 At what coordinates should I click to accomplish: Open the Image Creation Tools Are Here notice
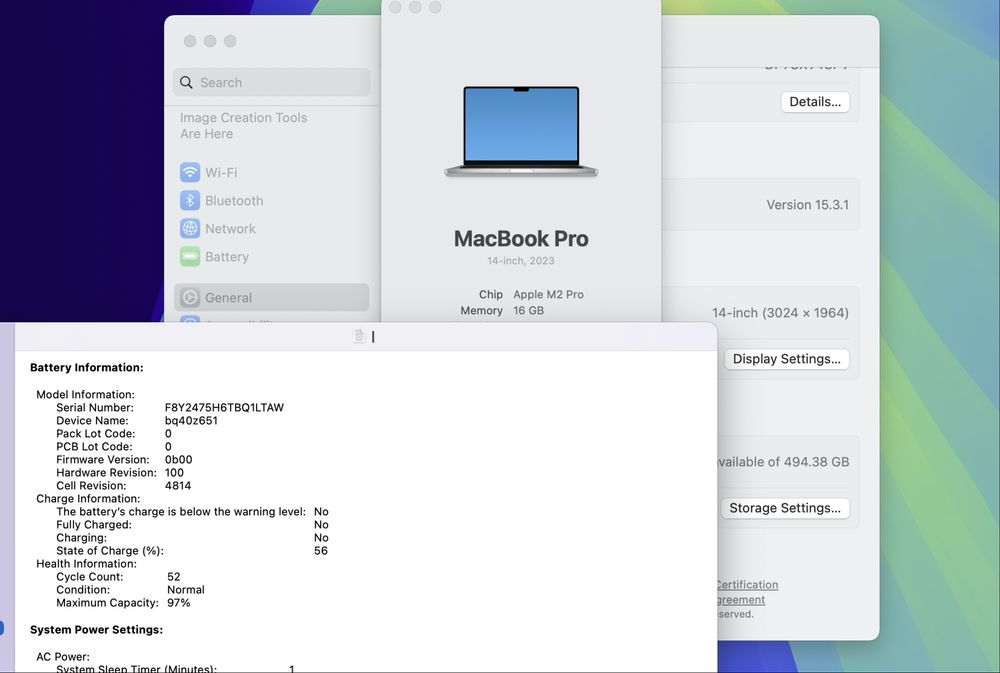point(244,126)
